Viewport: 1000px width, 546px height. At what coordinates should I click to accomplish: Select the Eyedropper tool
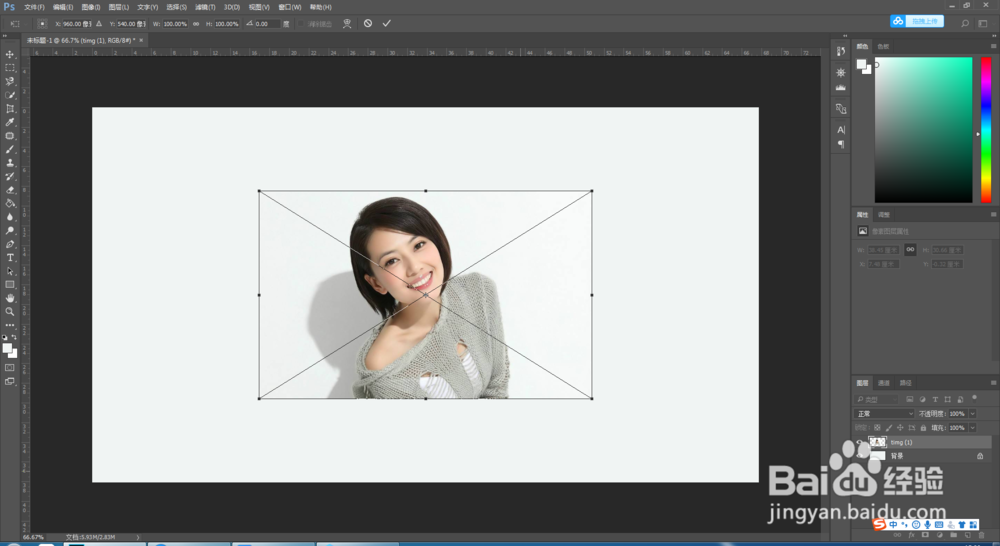pos(10,122)
